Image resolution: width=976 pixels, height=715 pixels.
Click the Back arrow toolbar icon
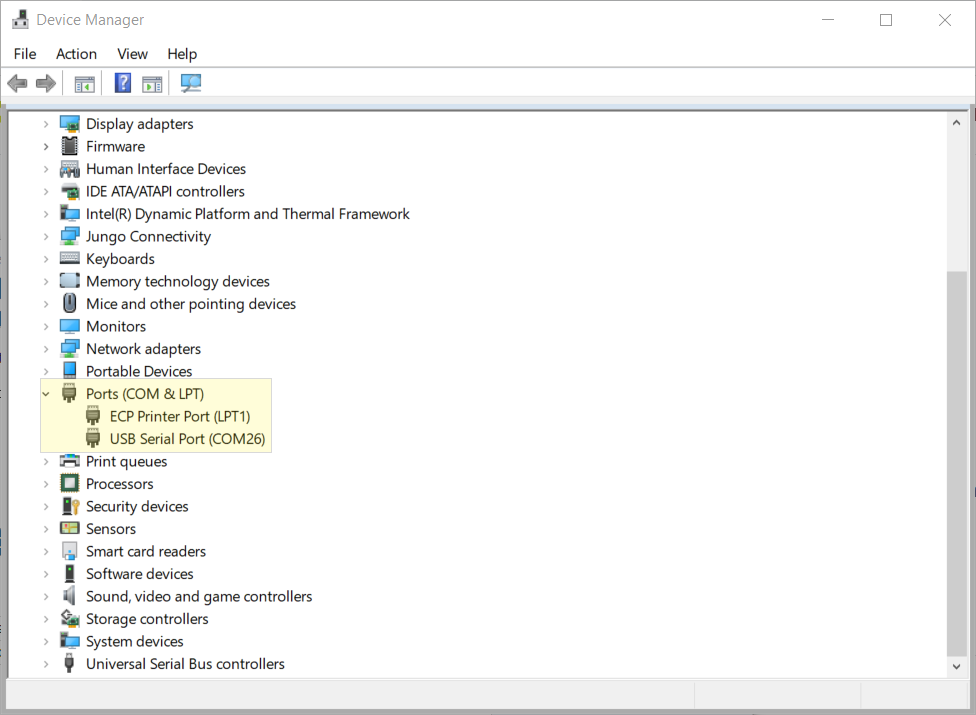17,83
